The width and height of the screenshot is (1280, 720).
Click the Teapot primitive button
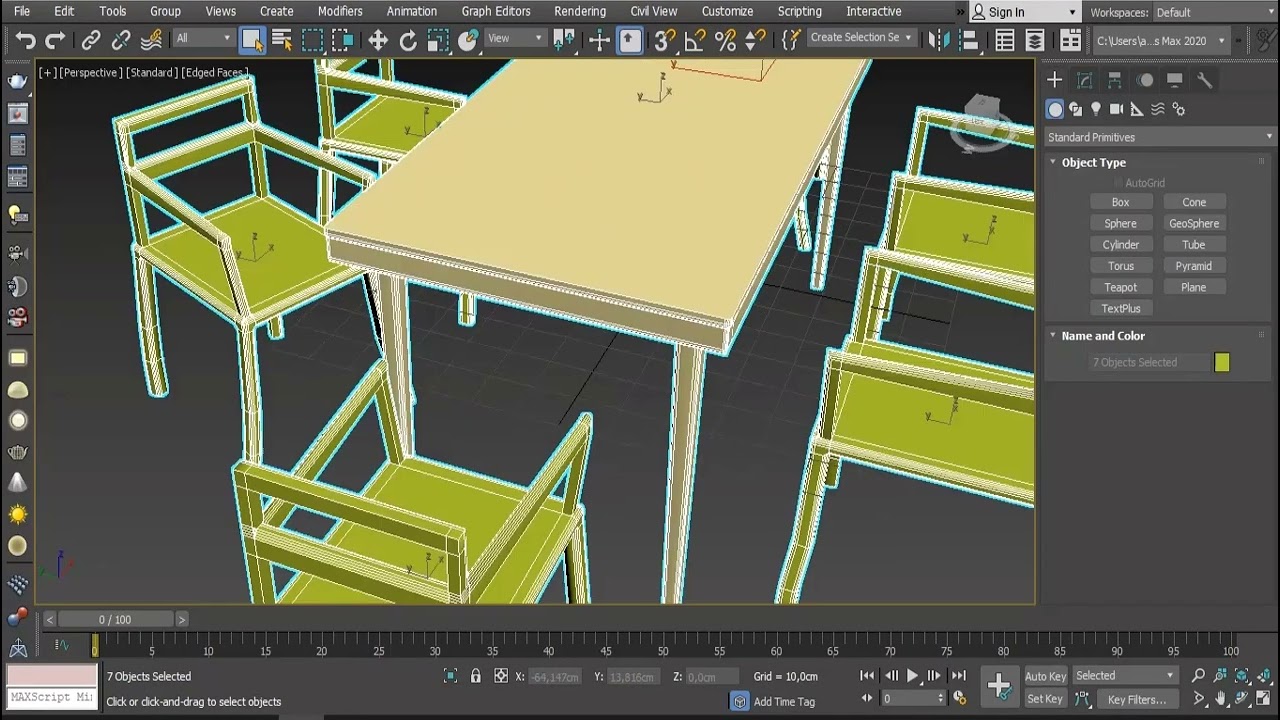[x=1120, y=287]
